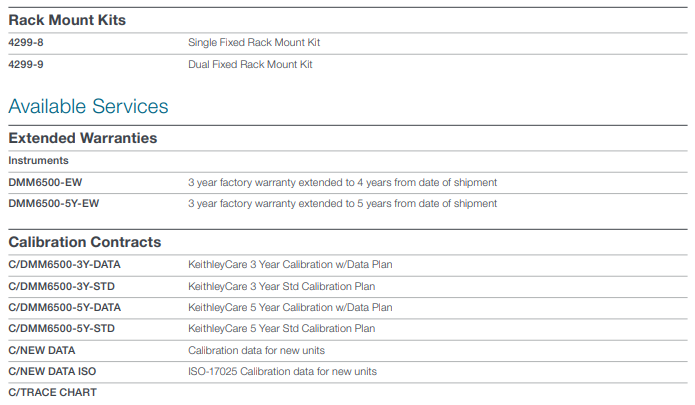The image size is (695, 405).
Task: Select the 4299-8 model number
Action: coord(26,43)
